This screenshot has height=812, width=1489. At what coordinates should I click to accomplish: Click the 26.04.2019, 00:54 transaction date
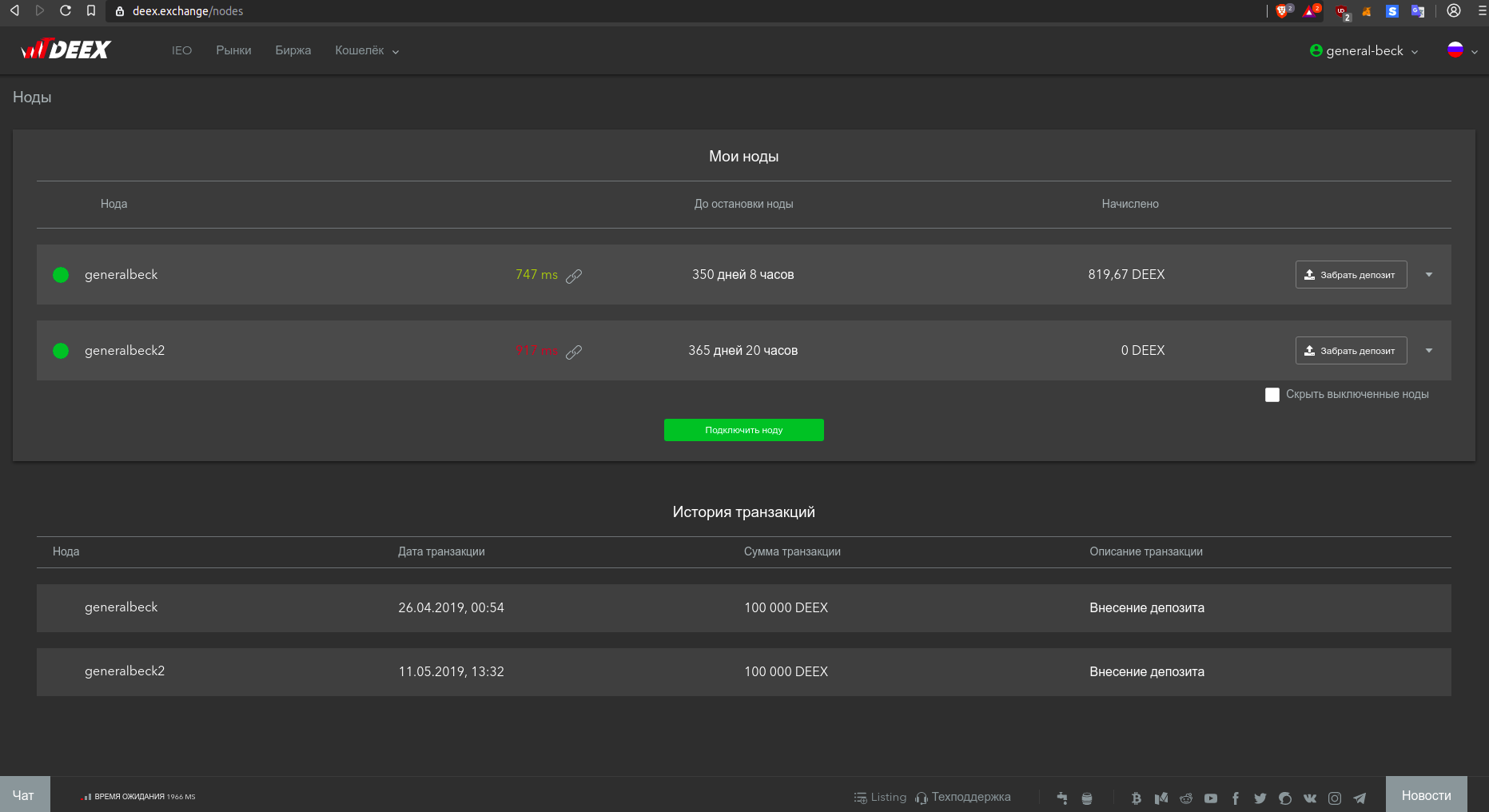point(451,608)
